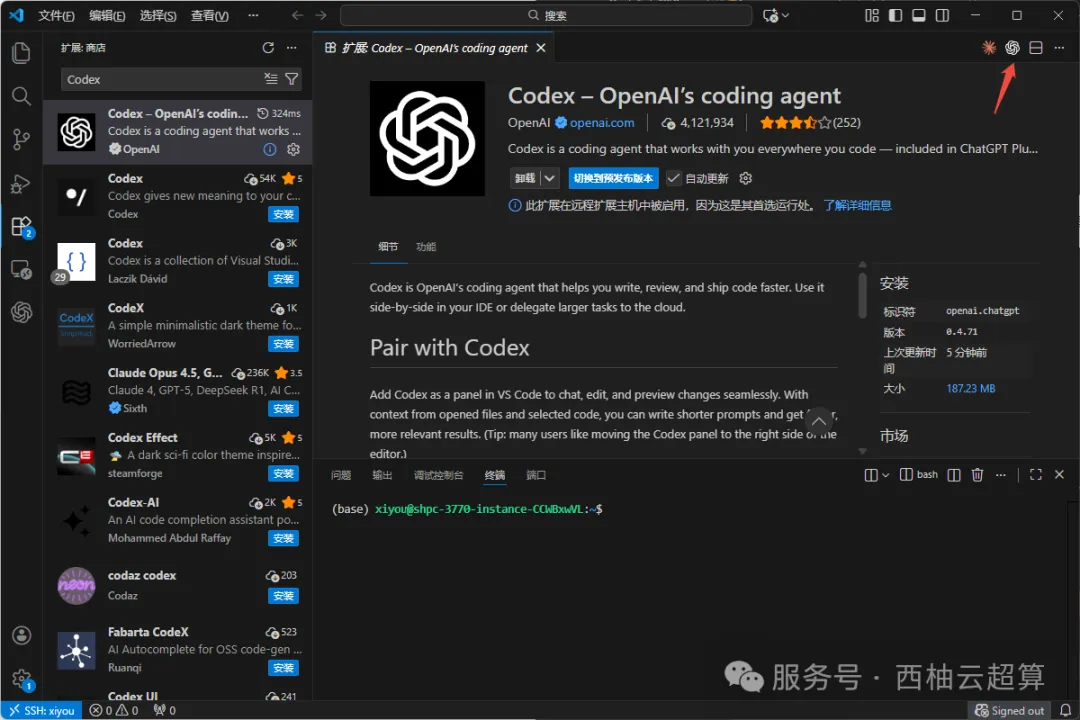Switch to the 输出 panel tab

[x=382, y=475]
